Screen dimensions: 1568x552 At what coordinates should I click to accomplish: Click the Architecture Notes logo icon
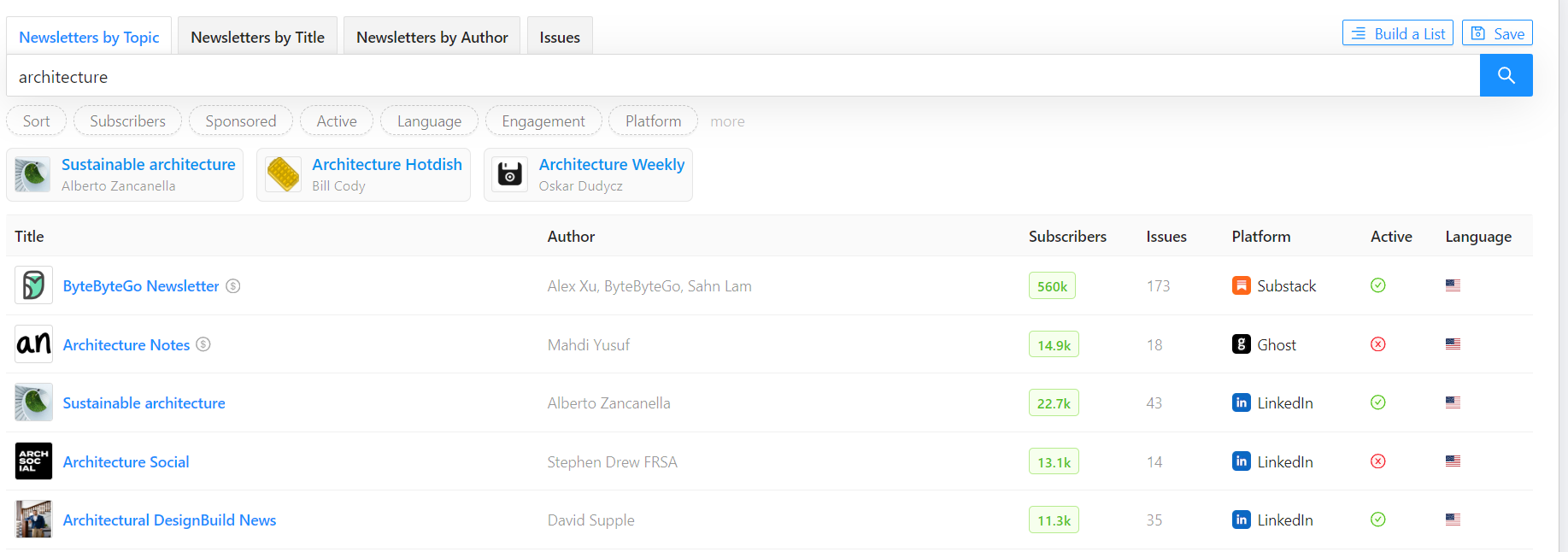coord(33,344)
